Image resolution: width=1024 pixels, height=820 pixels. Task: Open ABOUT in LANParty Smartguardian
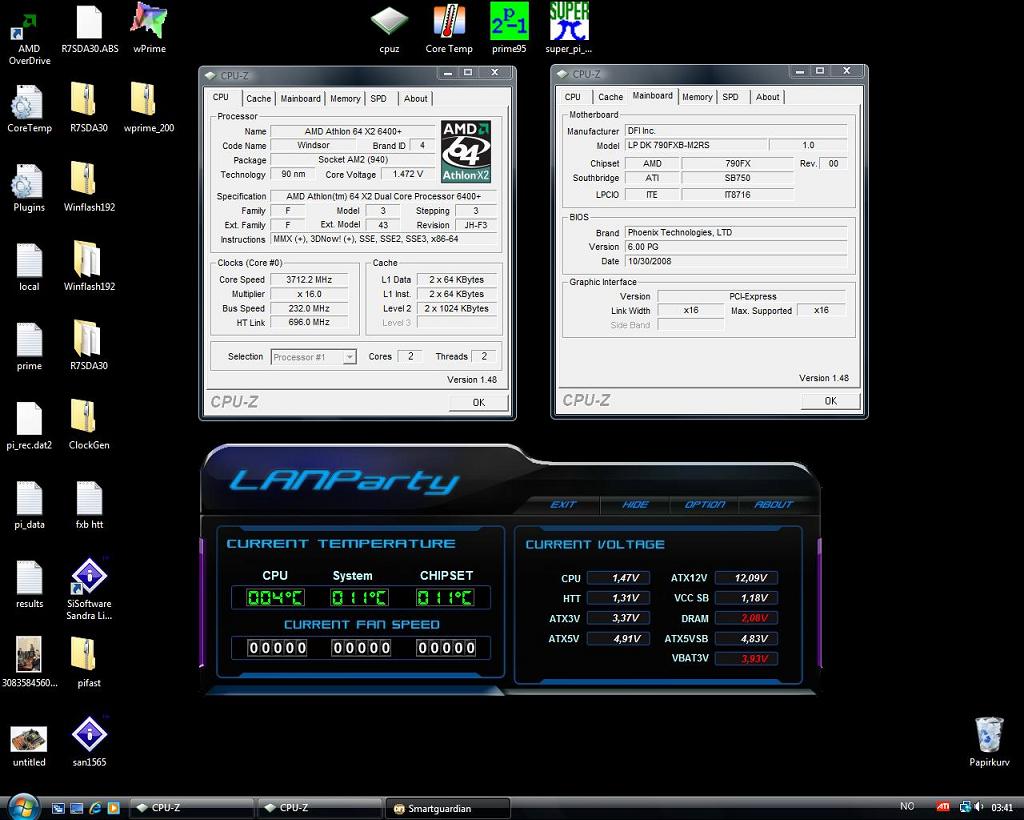tap(773, 505)
